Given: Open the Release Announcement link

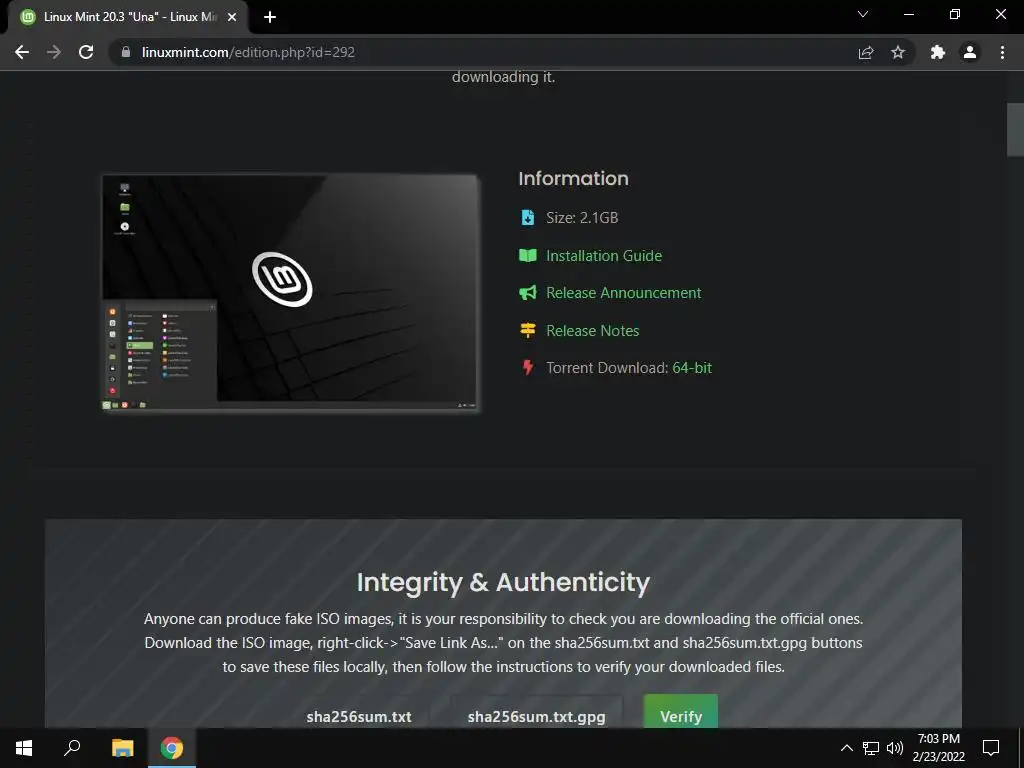Looking at the screenshot, I should [x=624, y=293].
